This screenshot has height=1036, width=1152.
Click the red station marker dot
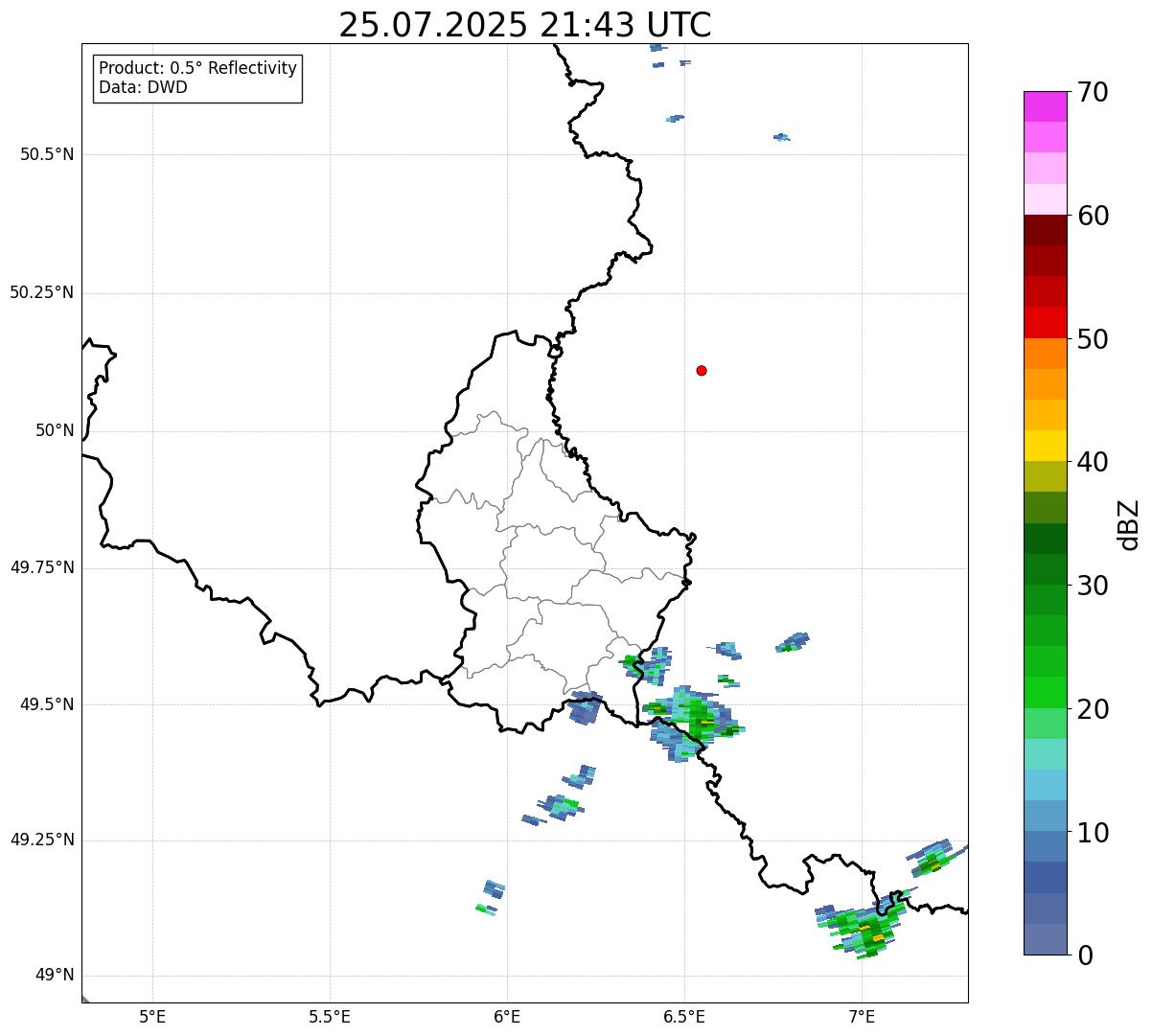click(x=702, y=370)
